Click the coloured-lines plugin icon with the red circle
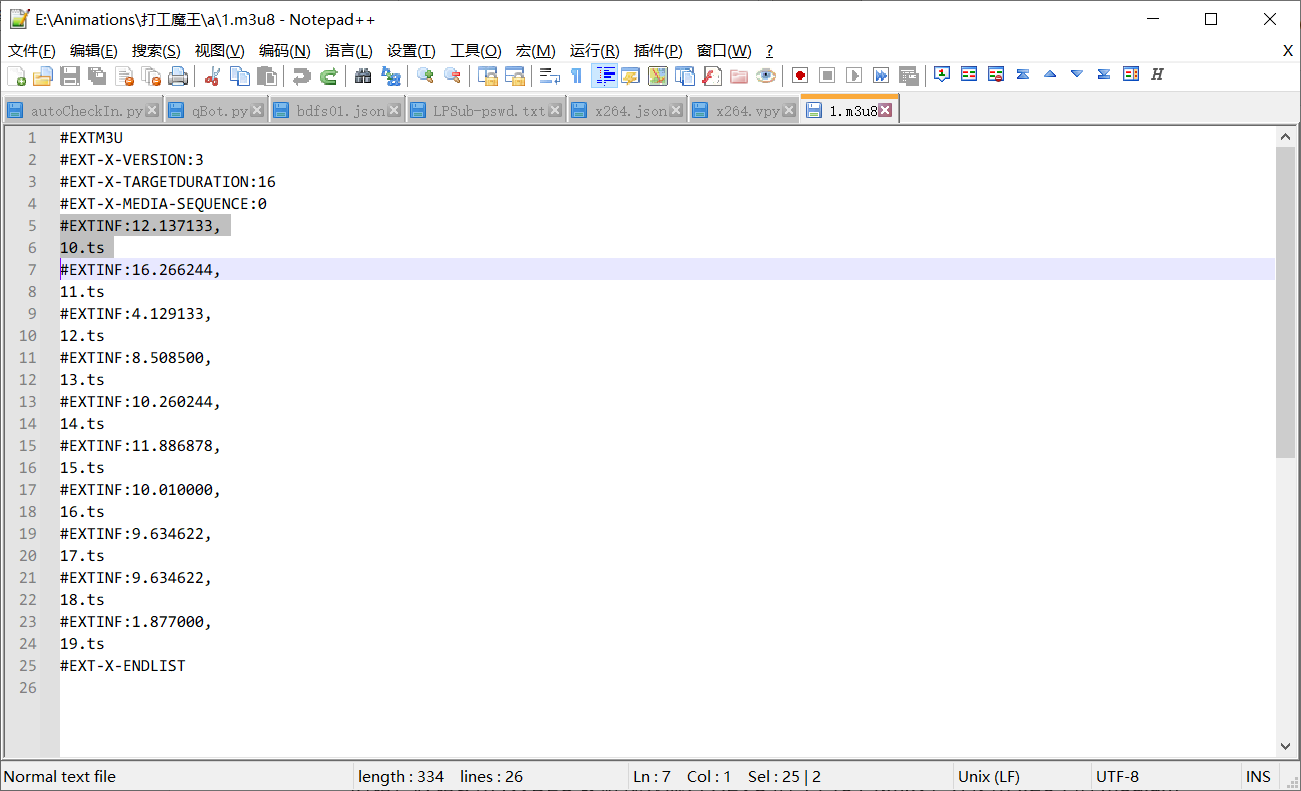 996,74
